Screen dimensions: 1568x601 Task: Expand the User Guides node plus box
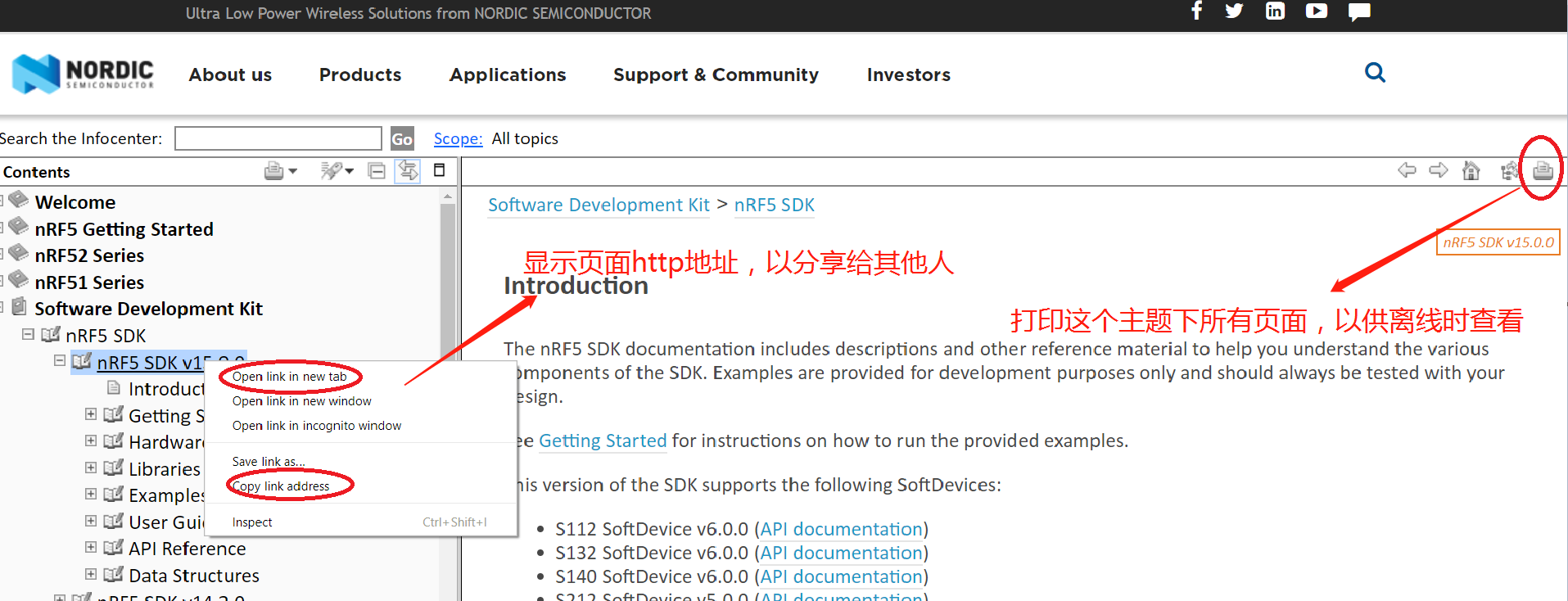(x=91, y=521)
